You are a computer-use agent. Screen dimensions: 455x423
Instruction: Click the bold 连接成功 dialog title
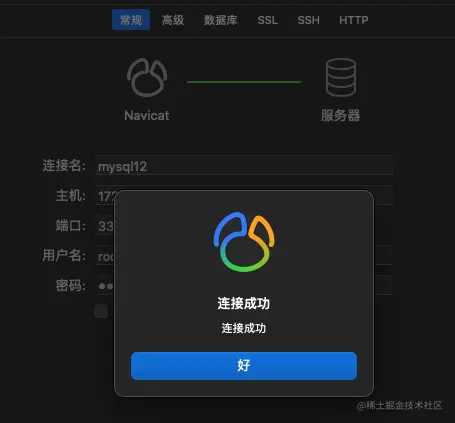coord(244,303)
